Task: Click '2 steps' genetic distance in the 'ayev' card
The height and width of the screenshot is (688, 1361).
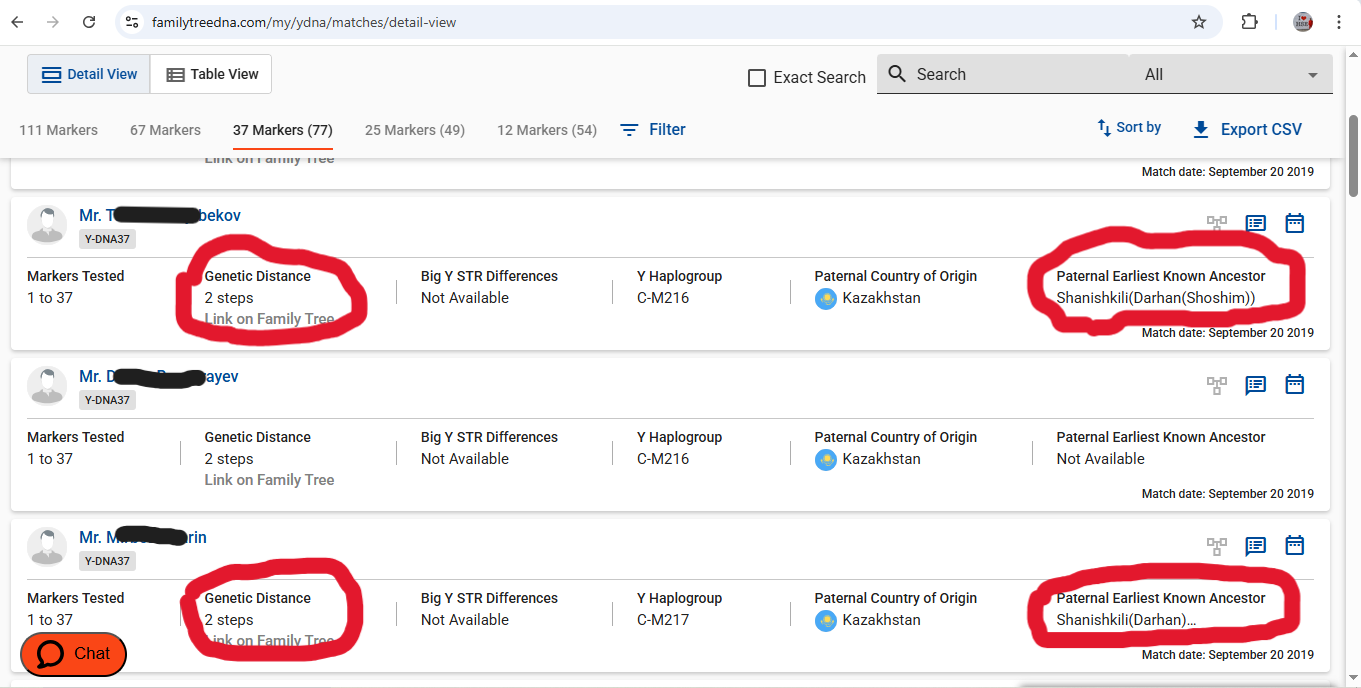Action: [229, 459]
